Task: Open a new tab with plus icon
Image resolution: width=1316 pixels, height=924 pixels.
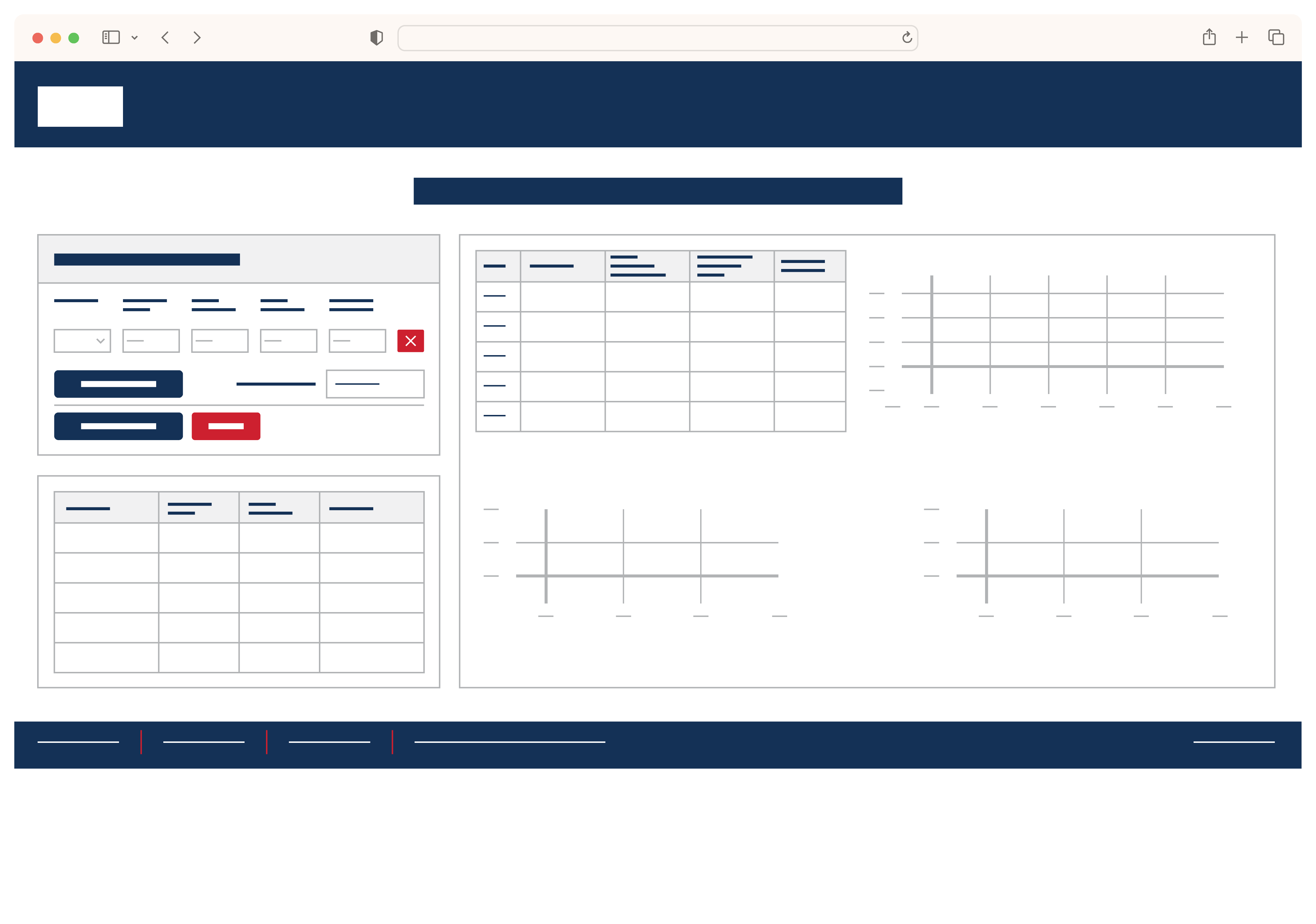Action: click(1241, 38)
